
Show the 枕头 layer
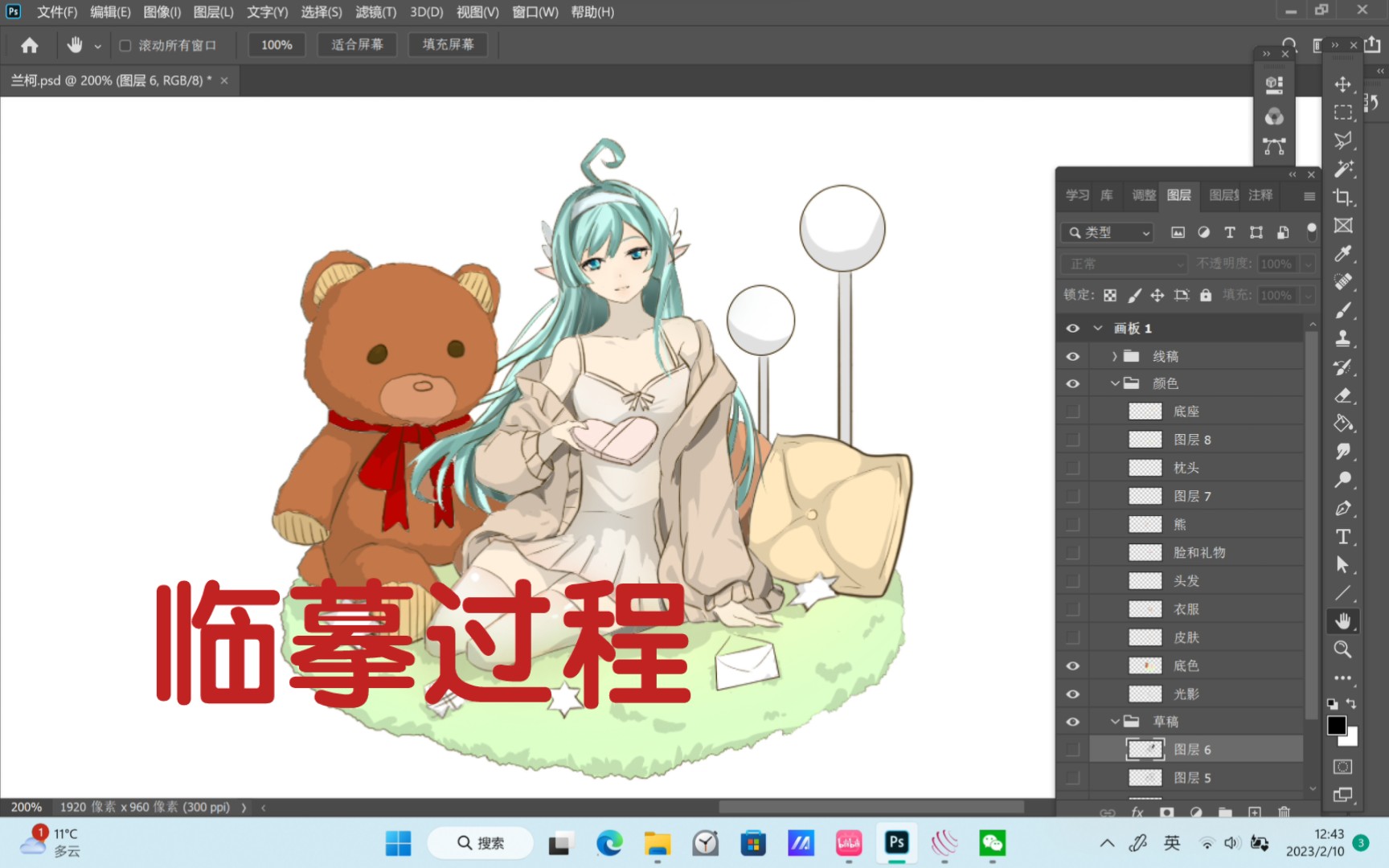[1072, 468]
